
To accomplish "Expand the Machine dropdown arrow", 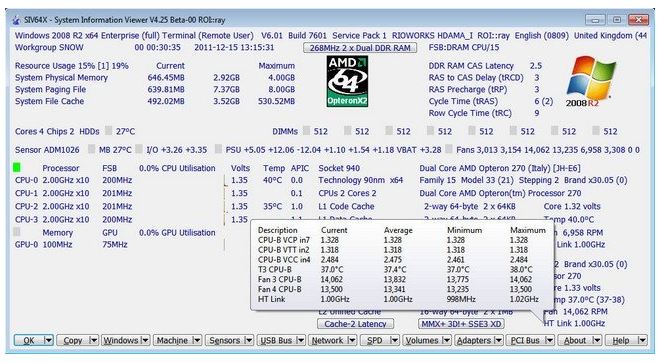I will (x=197, y=340).
